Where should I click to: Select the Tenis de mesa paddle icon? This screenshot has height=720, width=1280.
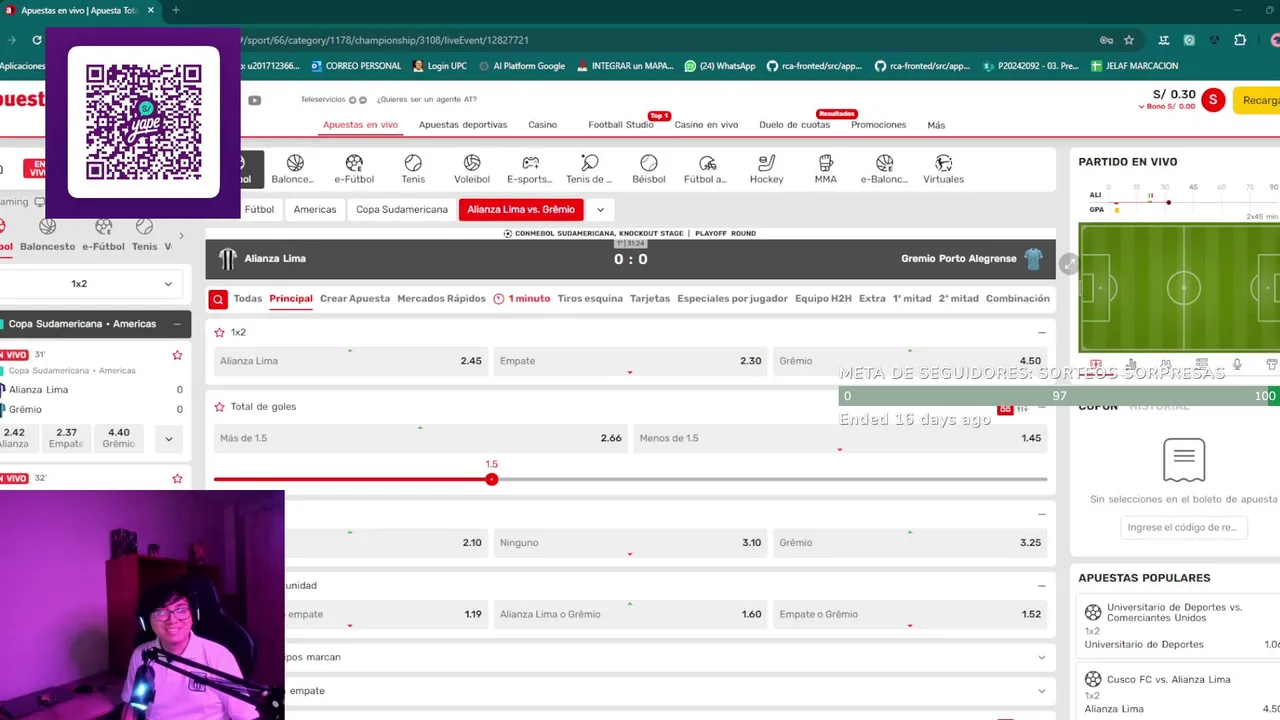590,163
